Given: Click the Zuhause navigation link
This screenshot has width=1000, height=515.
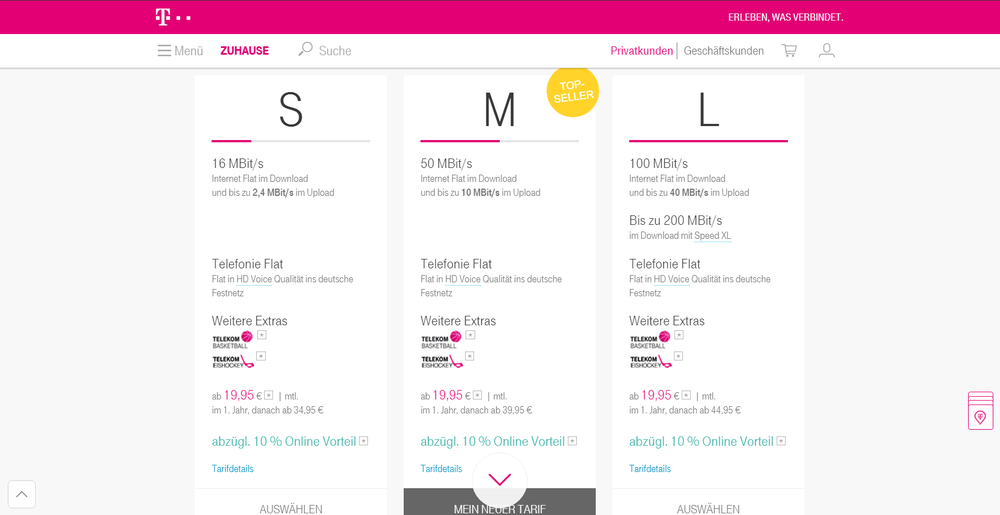Looking at the screenshot, I should [x=244, y=51].
